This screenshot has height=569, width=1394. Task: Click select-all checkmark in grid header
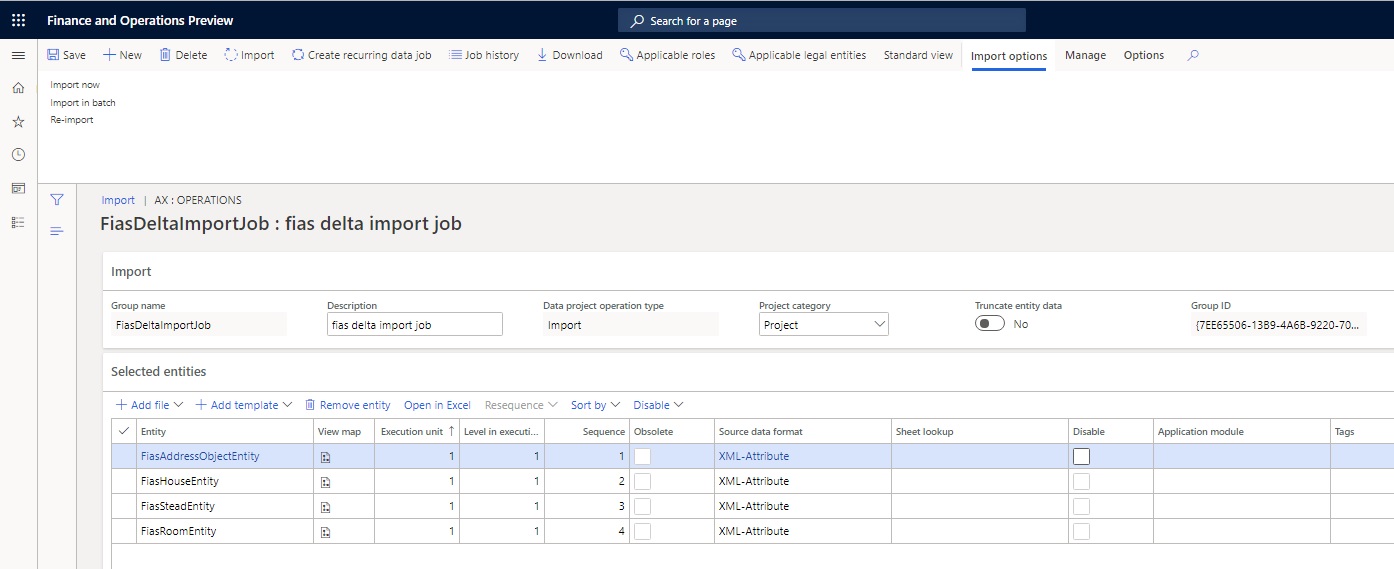(124, 431)
